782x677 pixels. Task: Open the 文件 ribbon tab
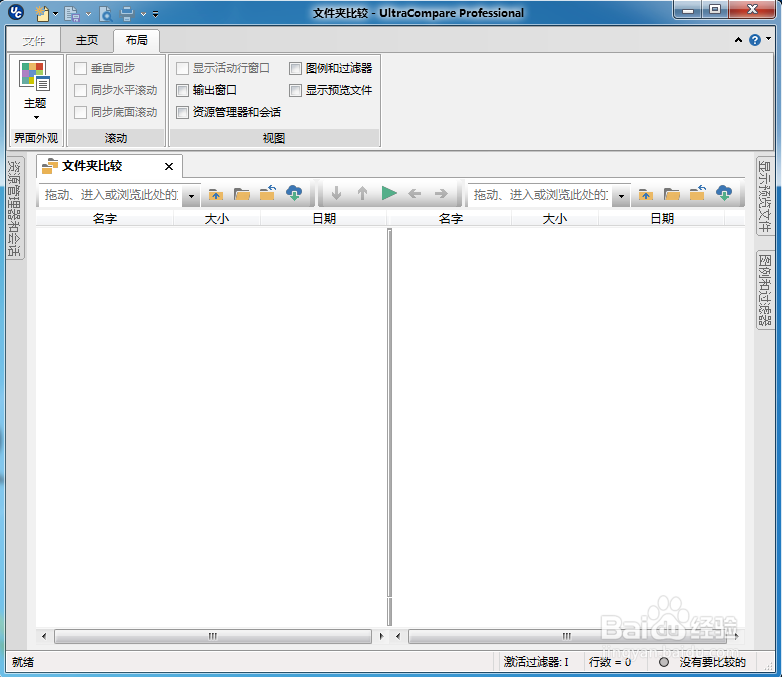[34, 40]
